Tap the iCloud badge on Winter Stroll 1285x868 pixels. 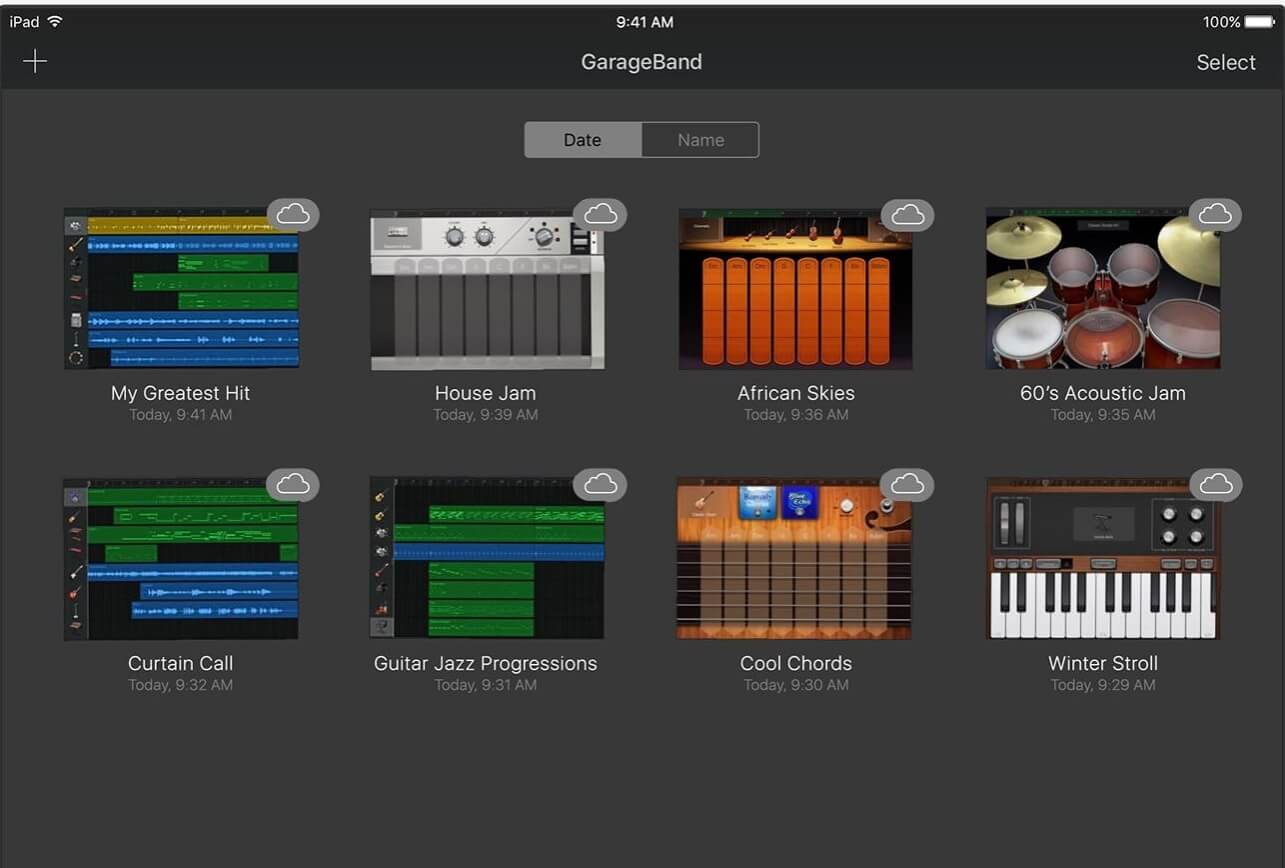pyautogui.click(x=1215, y=484)
